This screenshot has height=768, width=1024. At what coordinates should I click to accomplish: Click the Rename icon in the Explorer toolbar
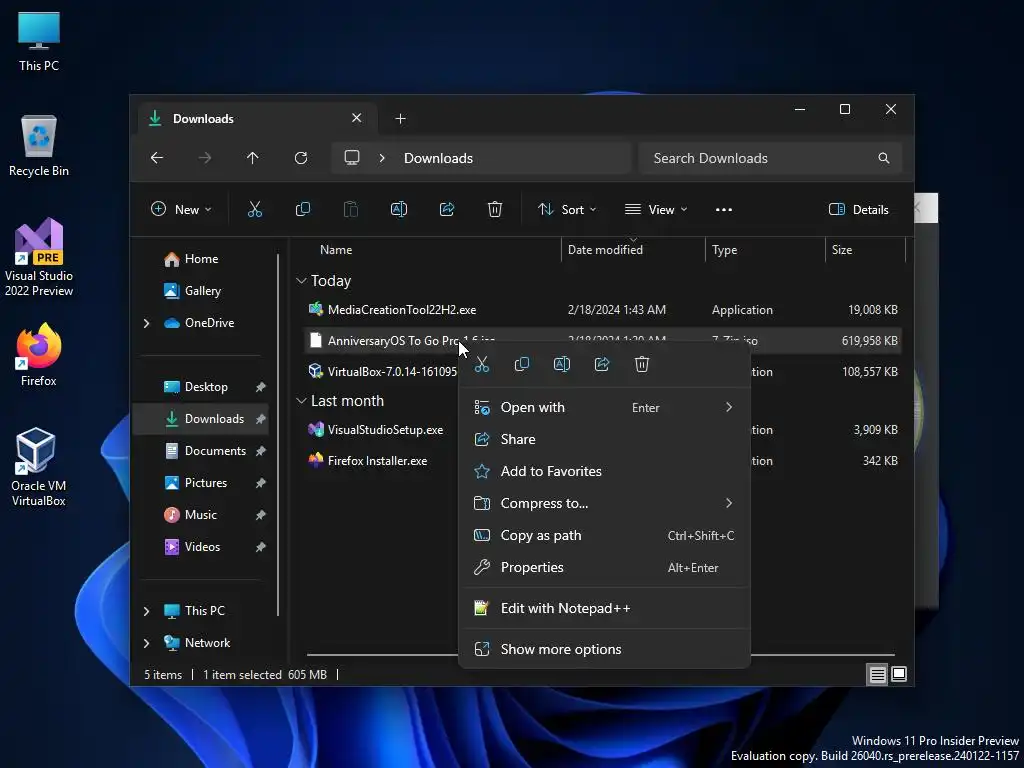point(398,210)
